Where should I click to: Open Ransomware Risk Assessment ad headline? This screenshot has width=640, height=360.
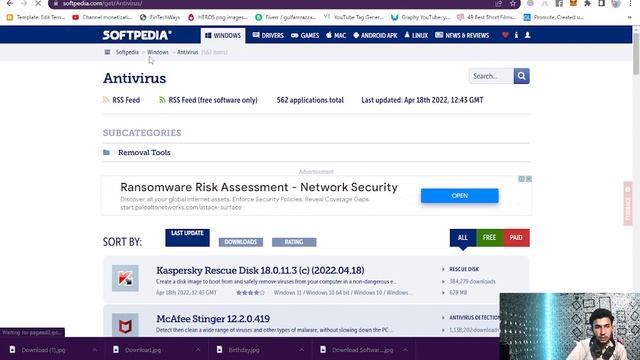(259, 187)
